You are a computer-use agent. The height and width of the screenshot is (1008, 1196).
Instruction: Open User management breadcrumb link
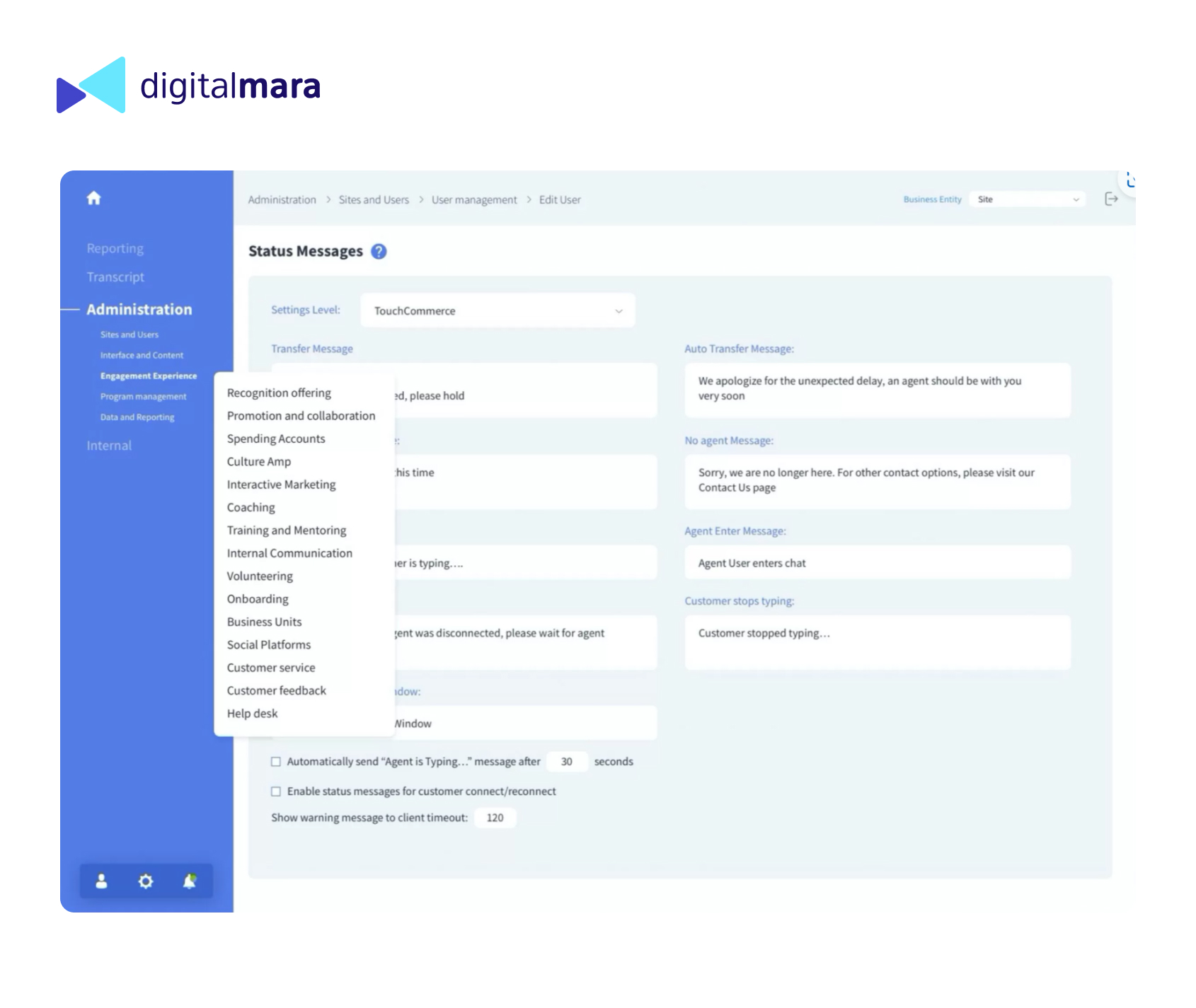tap(474, 200)
